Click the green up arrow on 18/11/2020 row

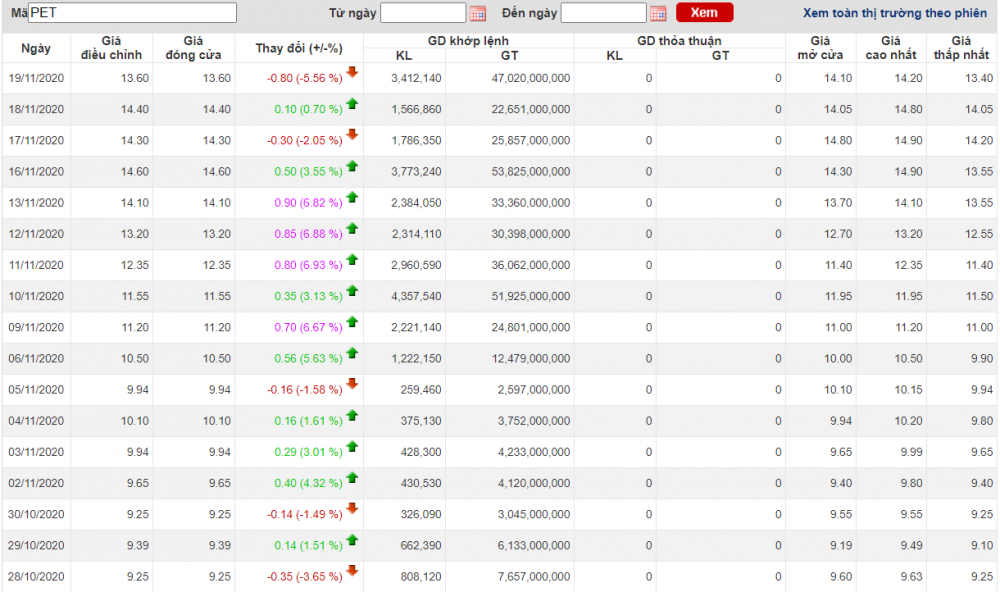tap(352, 103)
